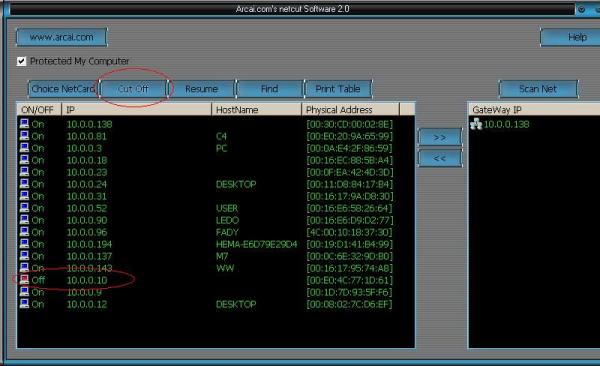
Task: Click the Find button
Action: [270, 89]
